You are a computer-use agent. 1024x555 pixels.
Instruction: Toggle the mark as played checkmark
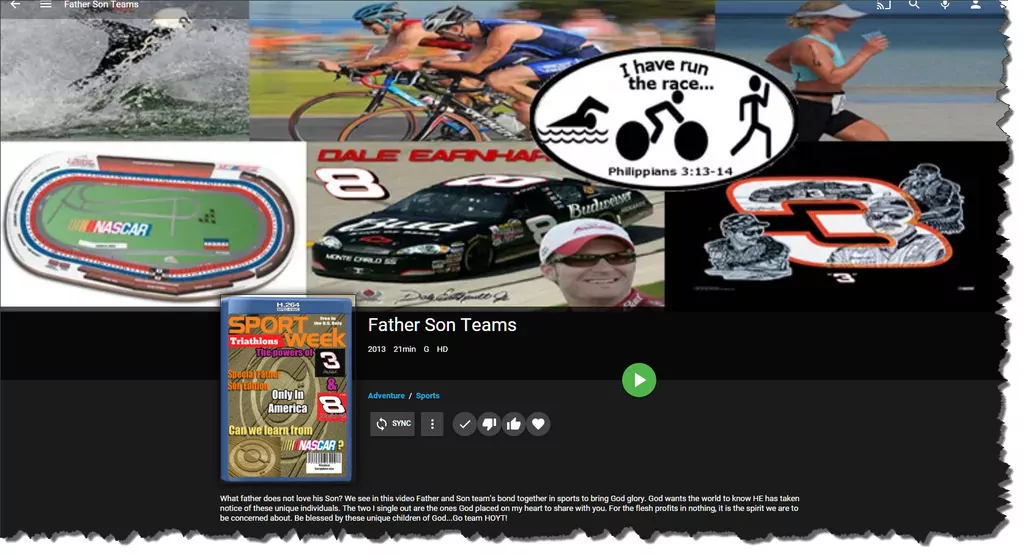tap(464, 424)
